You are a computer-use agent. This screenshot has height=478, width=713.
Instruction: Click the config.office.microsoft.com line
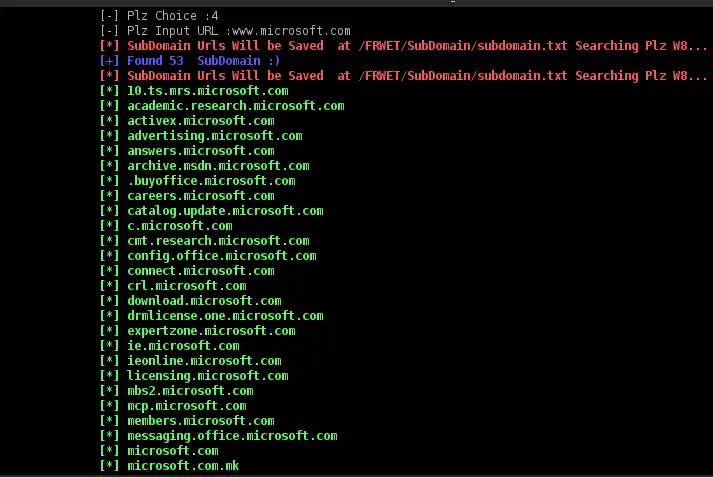[221, 256]
